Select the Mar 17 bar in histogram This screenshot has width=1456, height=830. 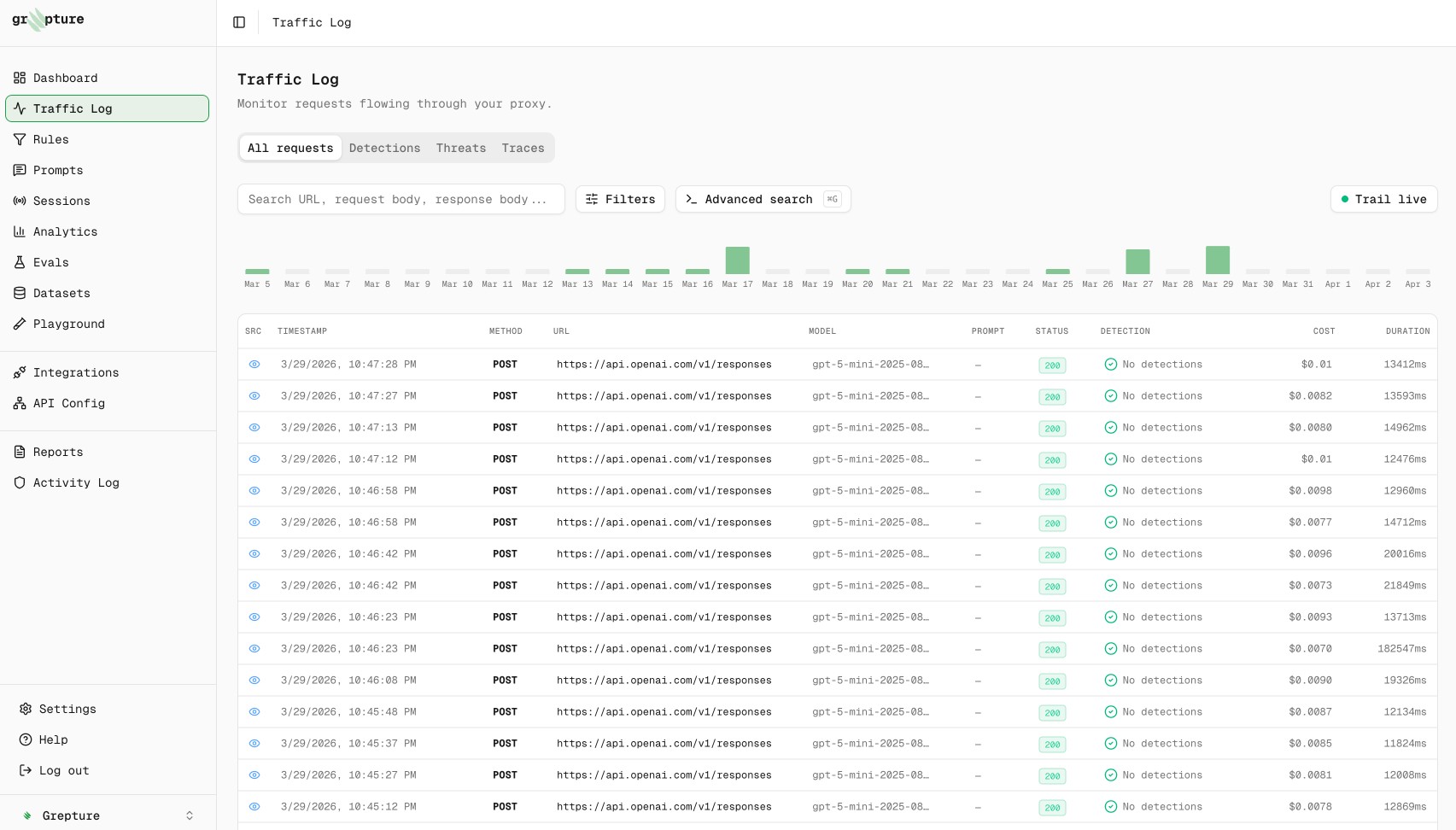[738, 260]
